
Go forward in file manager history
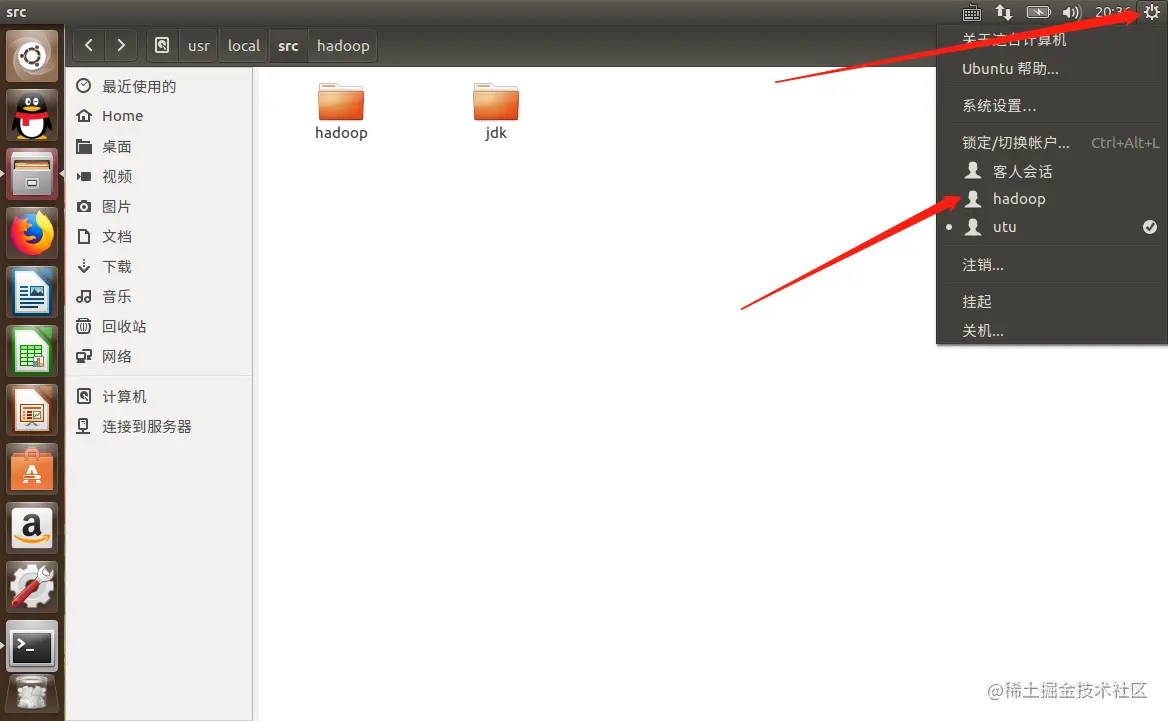121,45
